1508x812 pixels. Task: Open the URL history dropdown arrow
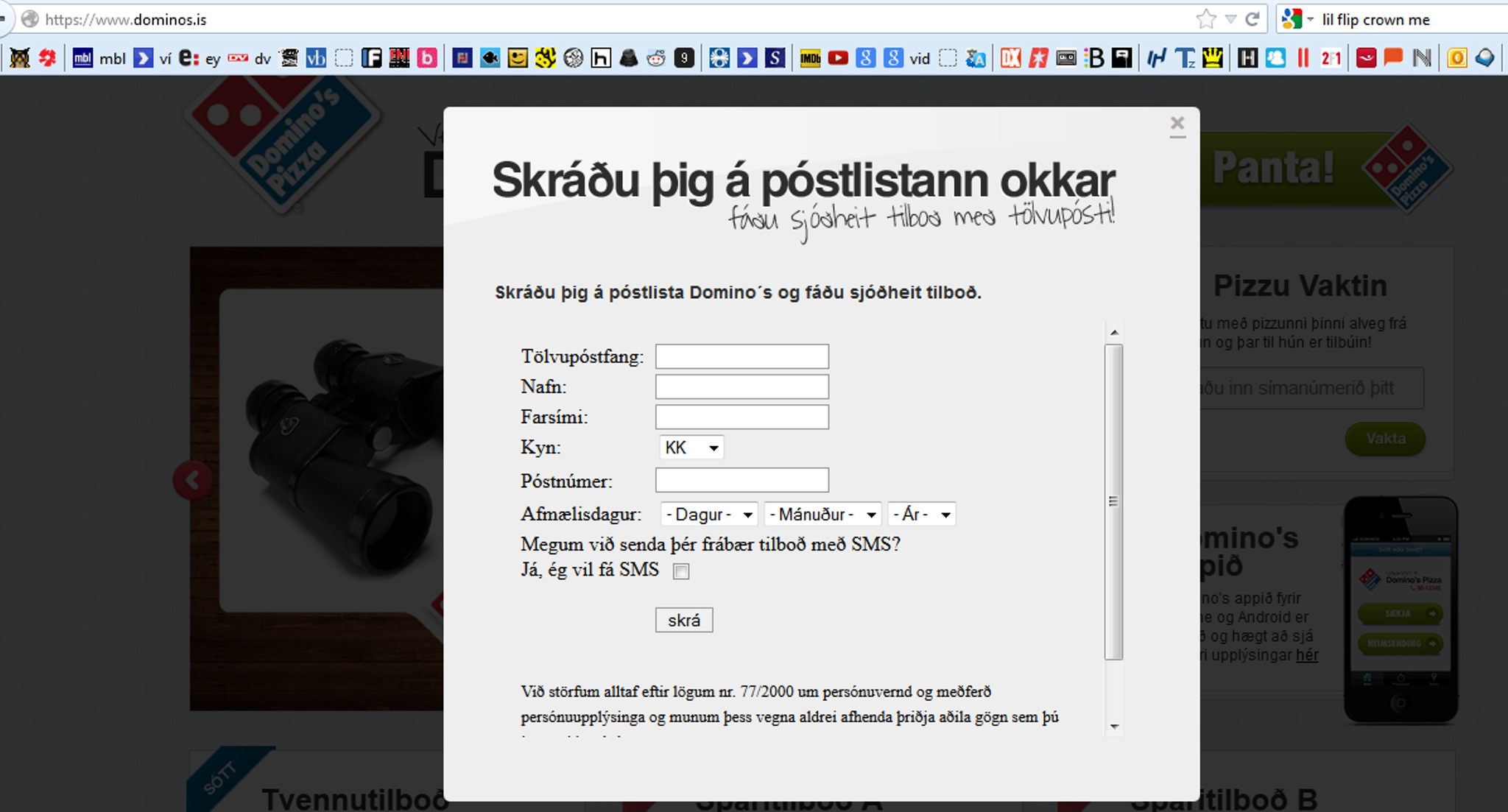(1230, 20)
